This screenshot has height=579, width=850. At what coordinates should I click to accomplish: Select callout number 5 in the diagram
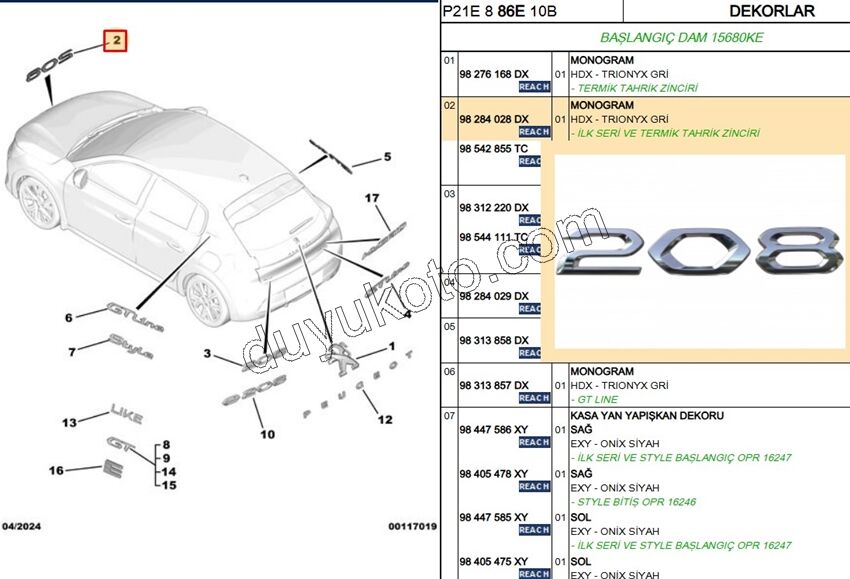[387, 157]
